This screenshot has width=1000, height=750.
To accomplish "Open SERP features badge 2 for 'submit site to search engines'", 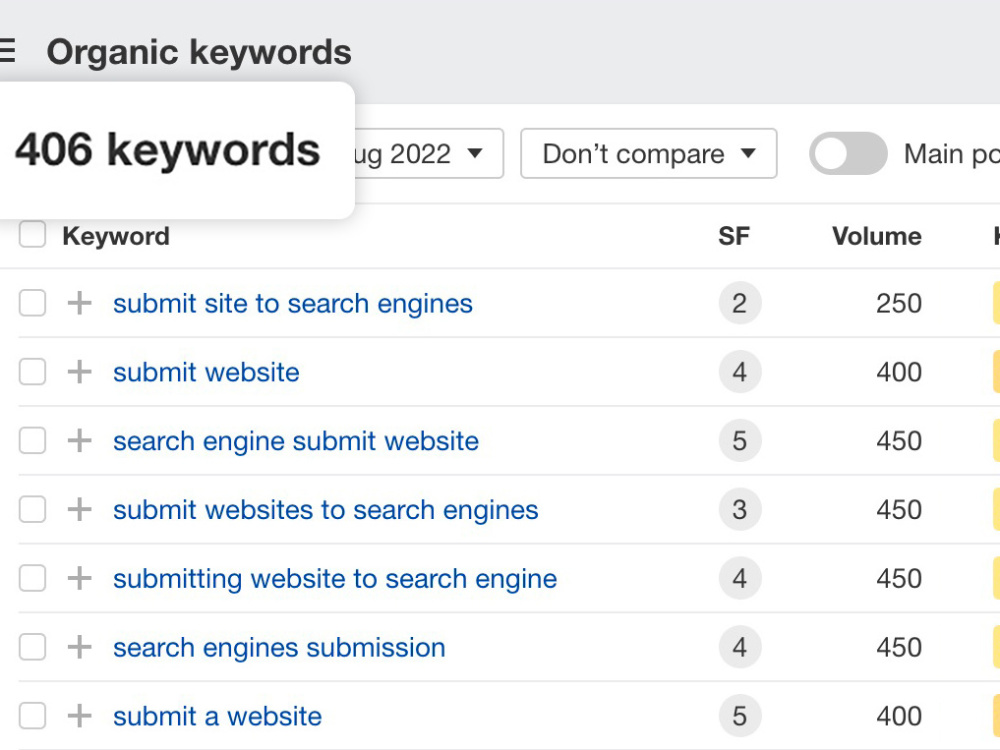I will (x=740, y=303).
